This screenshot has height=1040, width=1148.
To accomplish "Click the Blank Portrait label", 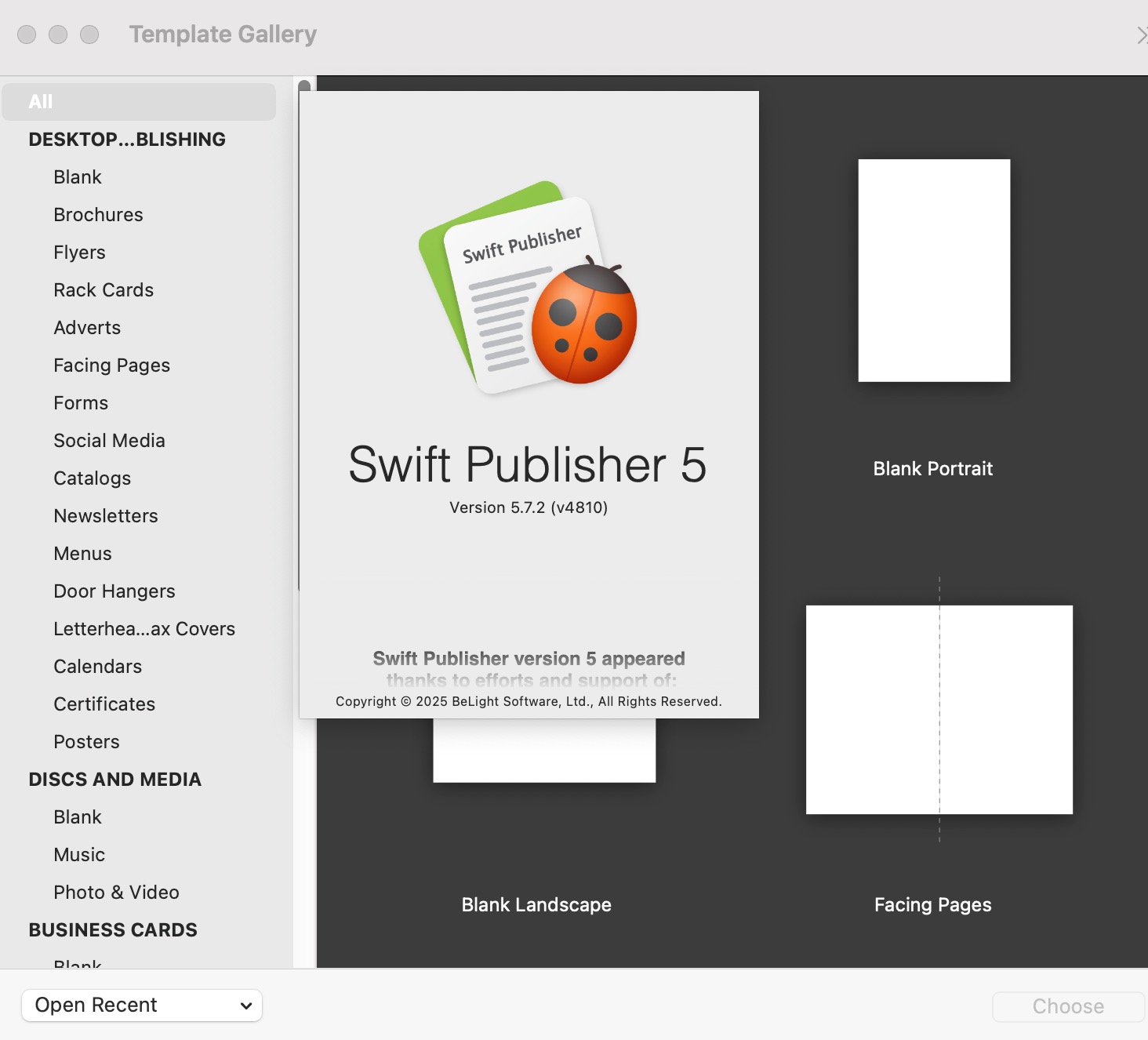I will point(933,469).
